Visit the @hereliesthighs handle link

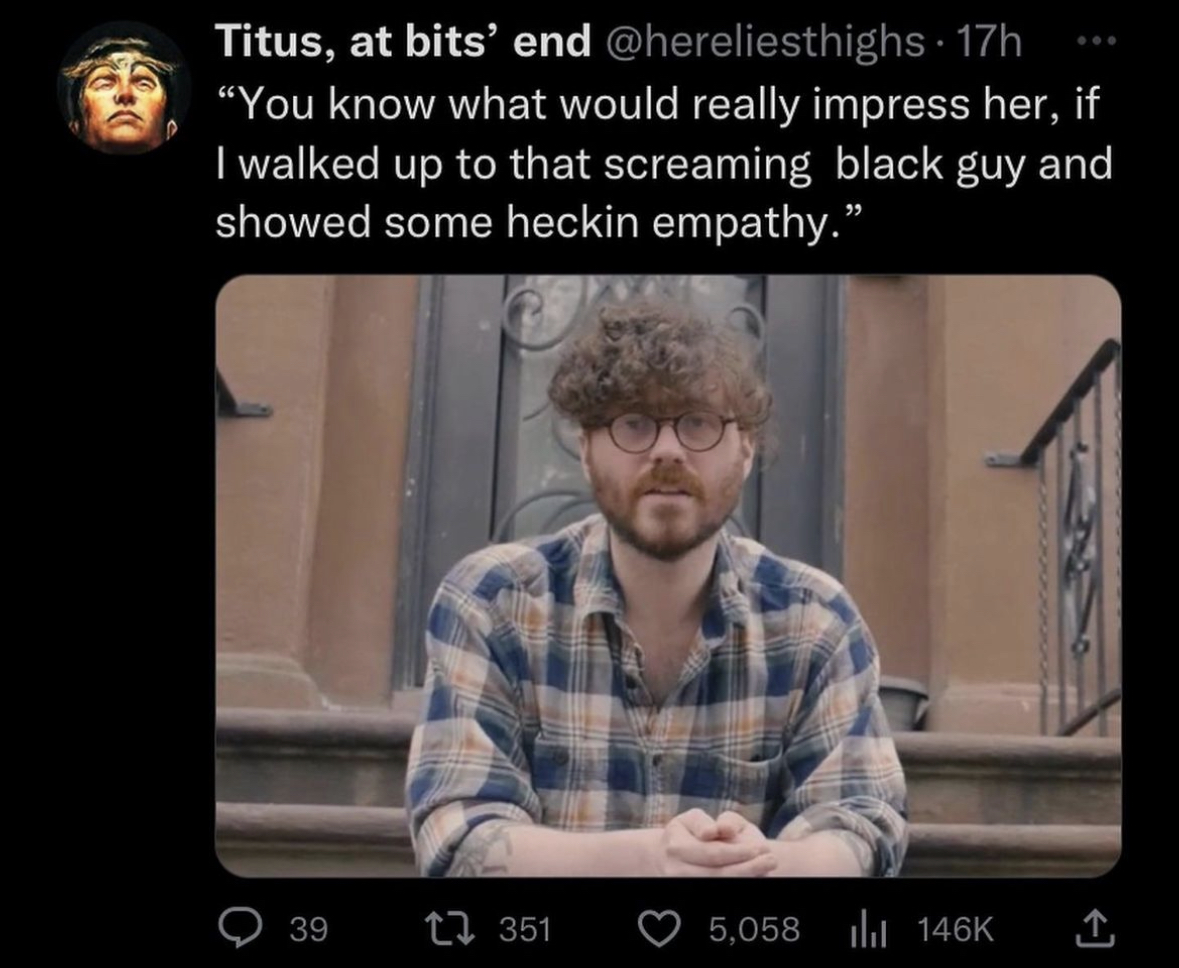click(x=762, y=42)
